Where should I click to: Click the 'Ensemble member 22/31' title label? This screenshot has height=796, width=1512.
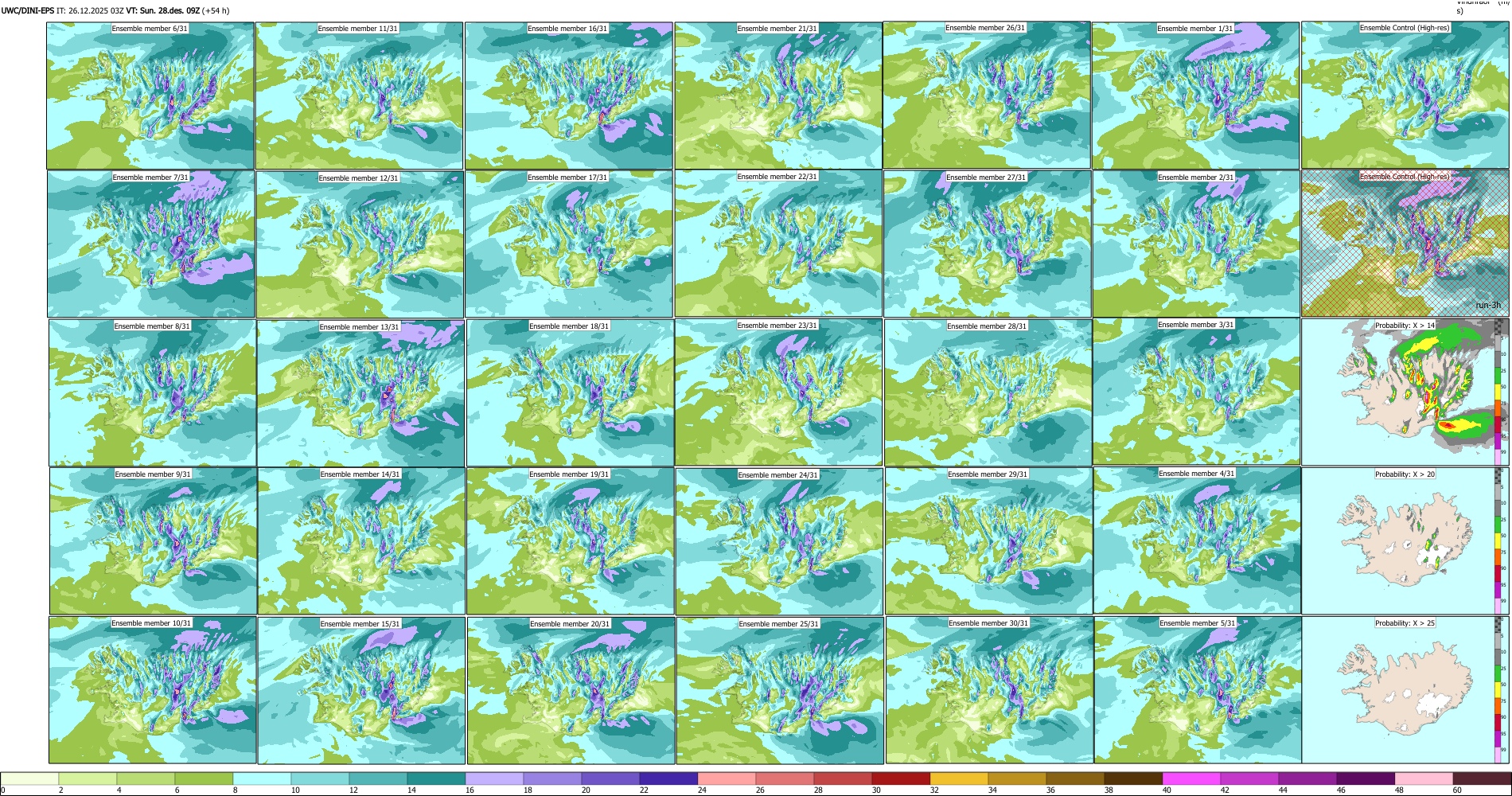click(x=777, y=177)
